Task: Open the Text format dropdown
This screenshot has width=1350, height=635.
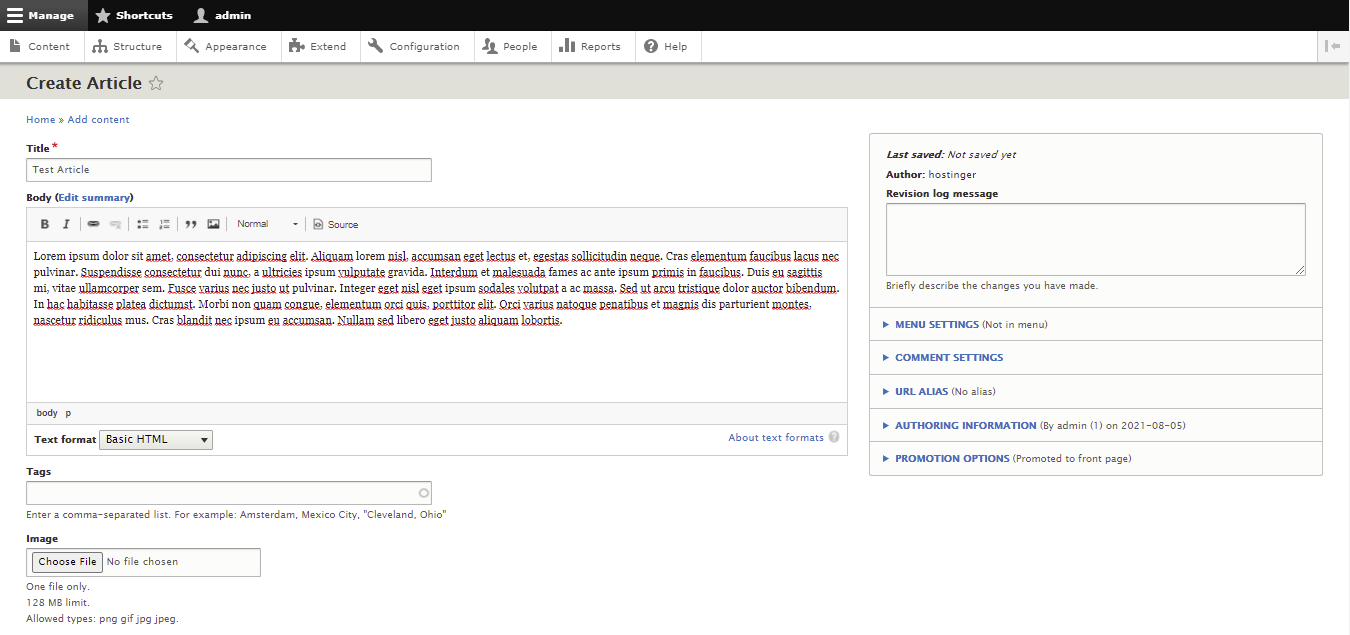Action: (156, 440)
